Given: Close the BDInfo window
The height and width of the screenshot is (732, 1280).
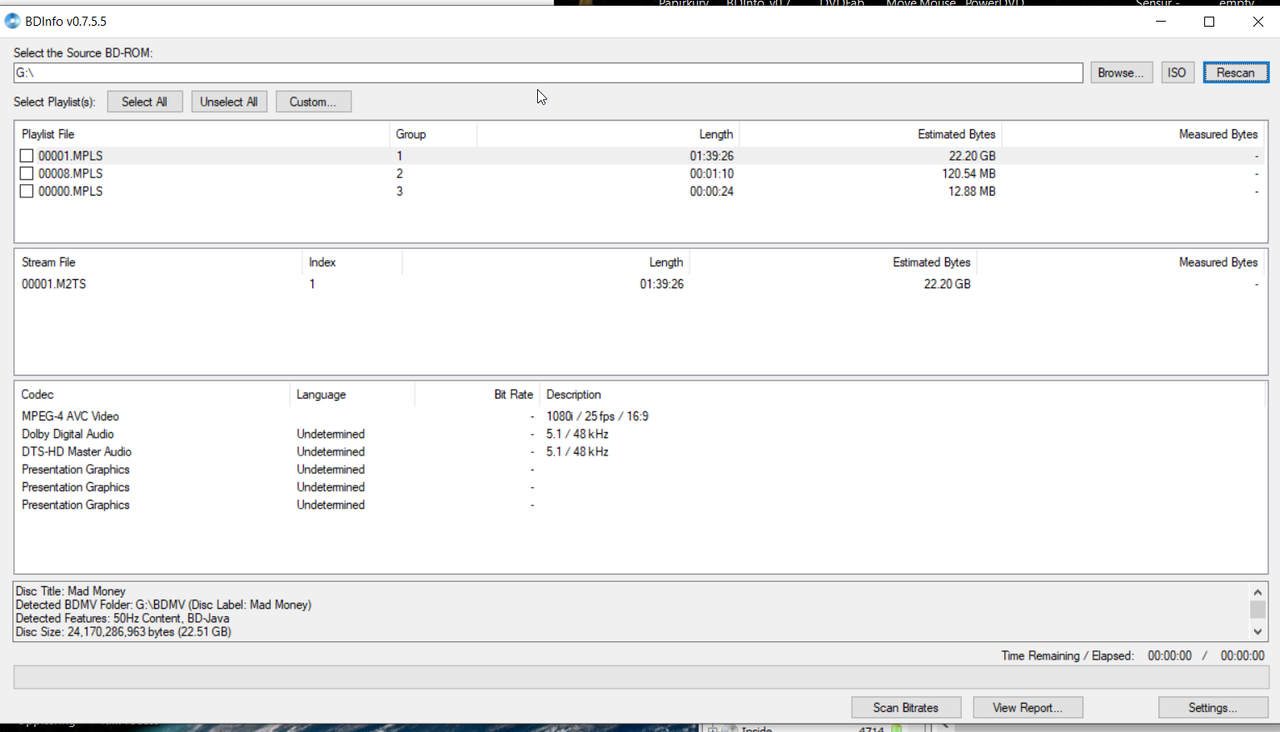Looking at the screenshot, I should 1258,21.
